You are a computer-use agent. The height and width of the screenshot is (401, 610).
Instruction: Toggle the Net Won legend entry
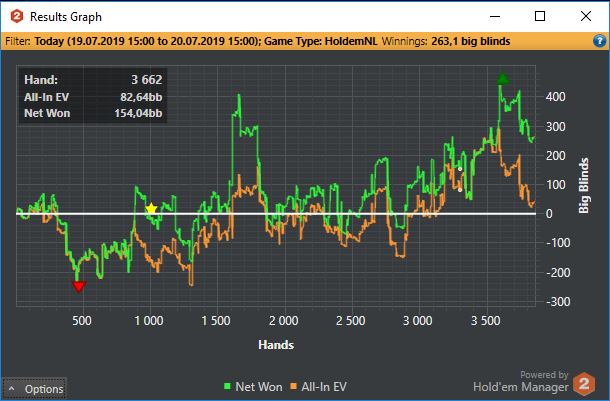click(253, 387)
